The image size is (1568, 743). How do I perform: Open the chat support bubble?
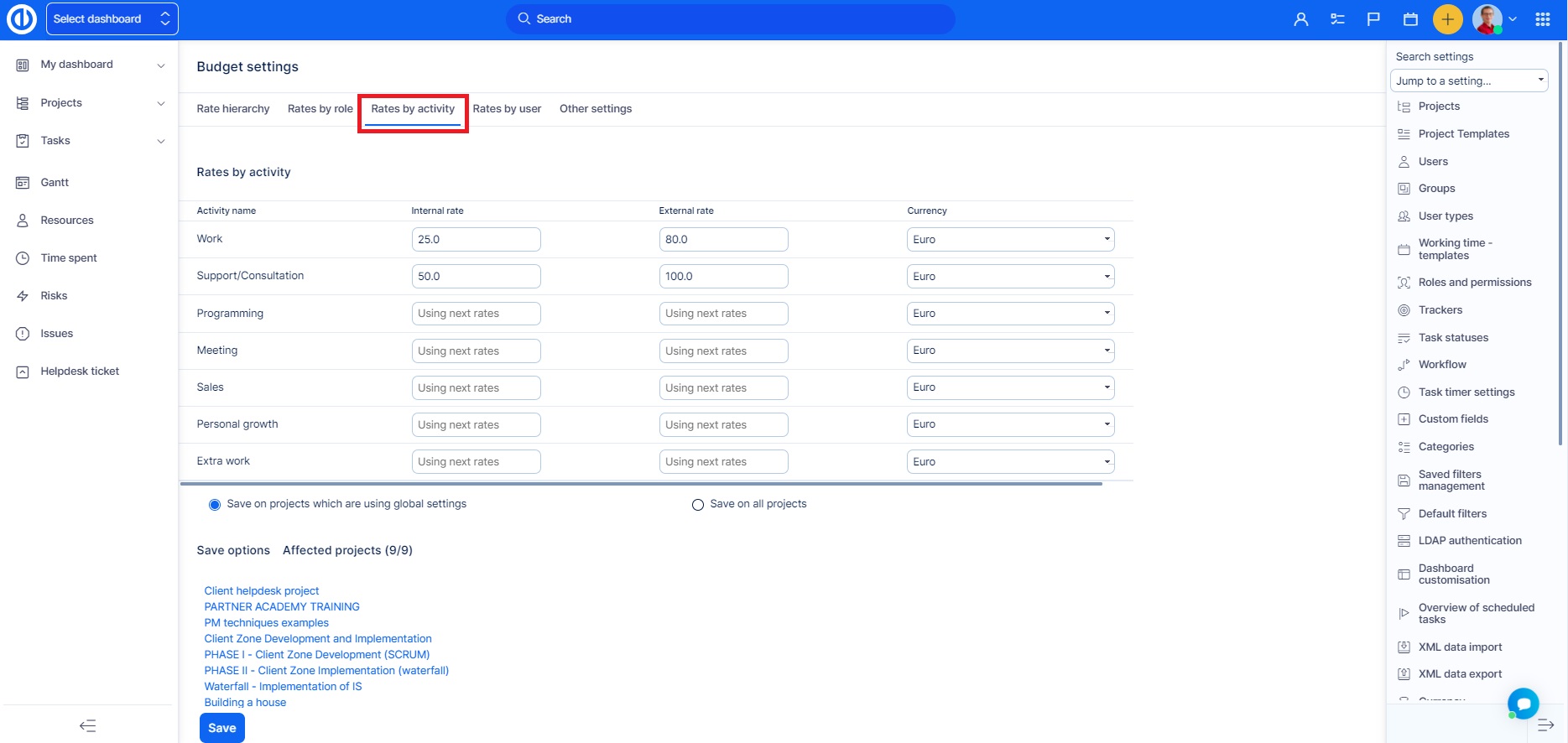pyautogui.click(x=1523, y=703)
